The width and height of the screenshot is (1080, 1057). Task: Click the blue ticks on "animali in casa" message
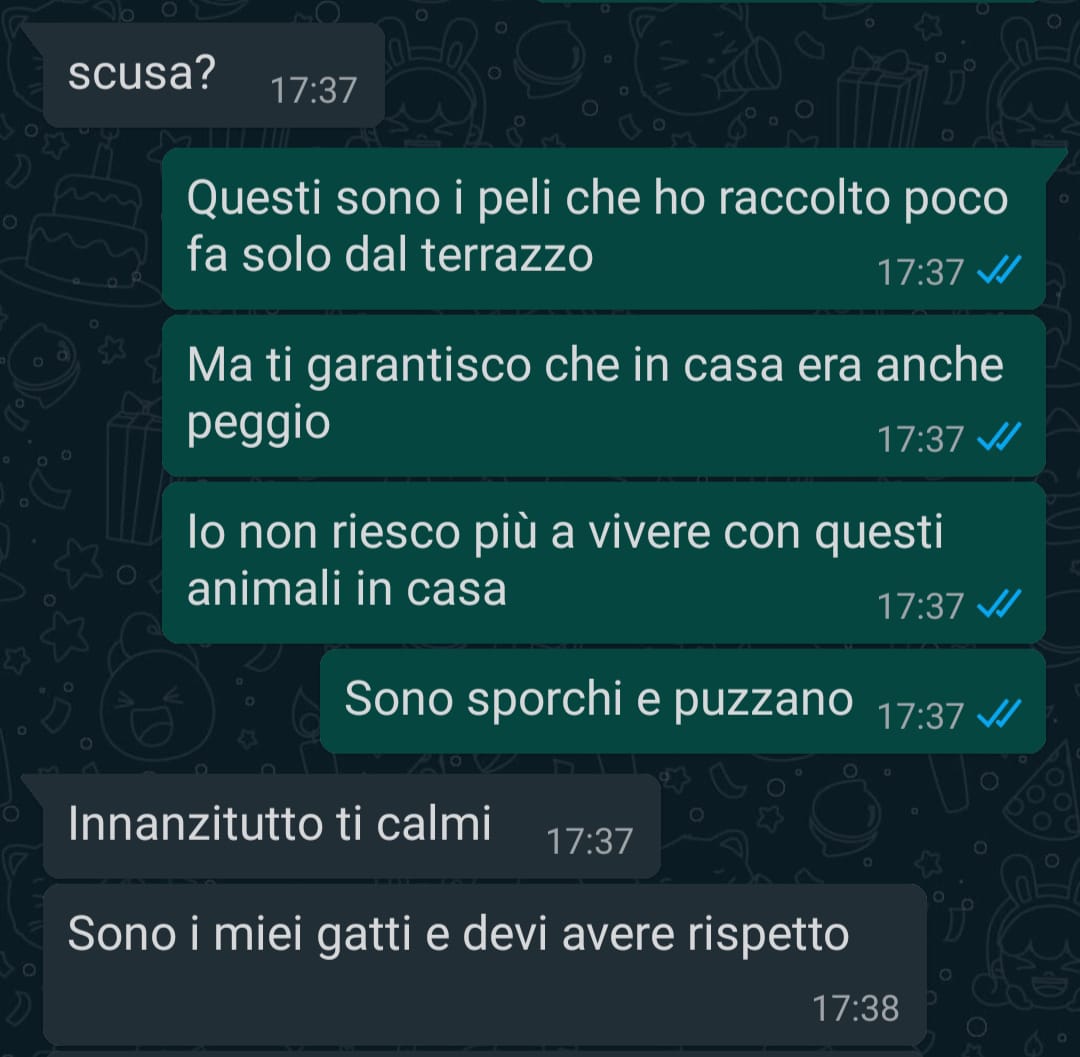point(999,605)
